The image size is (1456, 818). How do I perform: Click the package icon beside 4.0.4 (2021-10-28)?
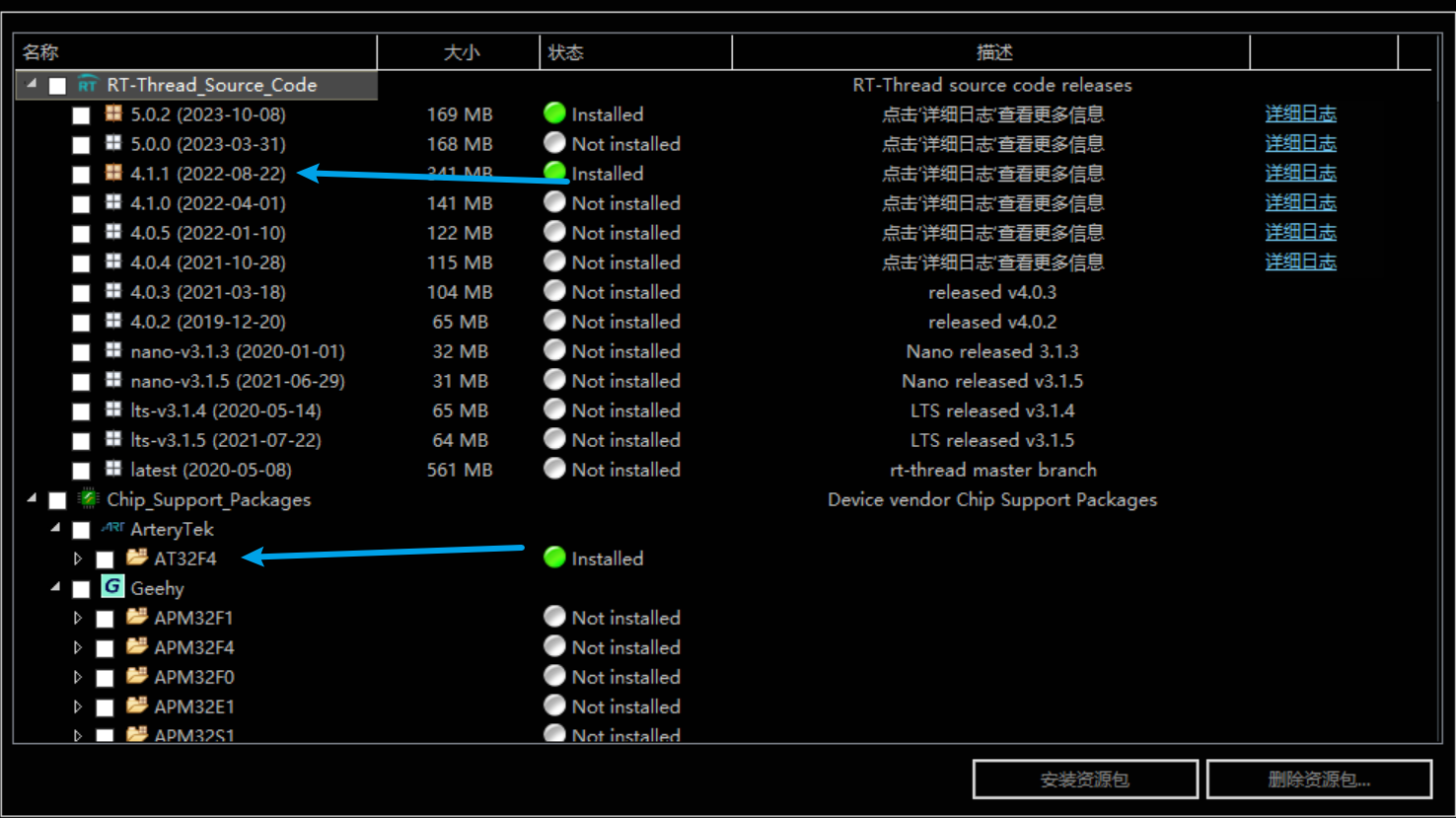coord(113,261)
